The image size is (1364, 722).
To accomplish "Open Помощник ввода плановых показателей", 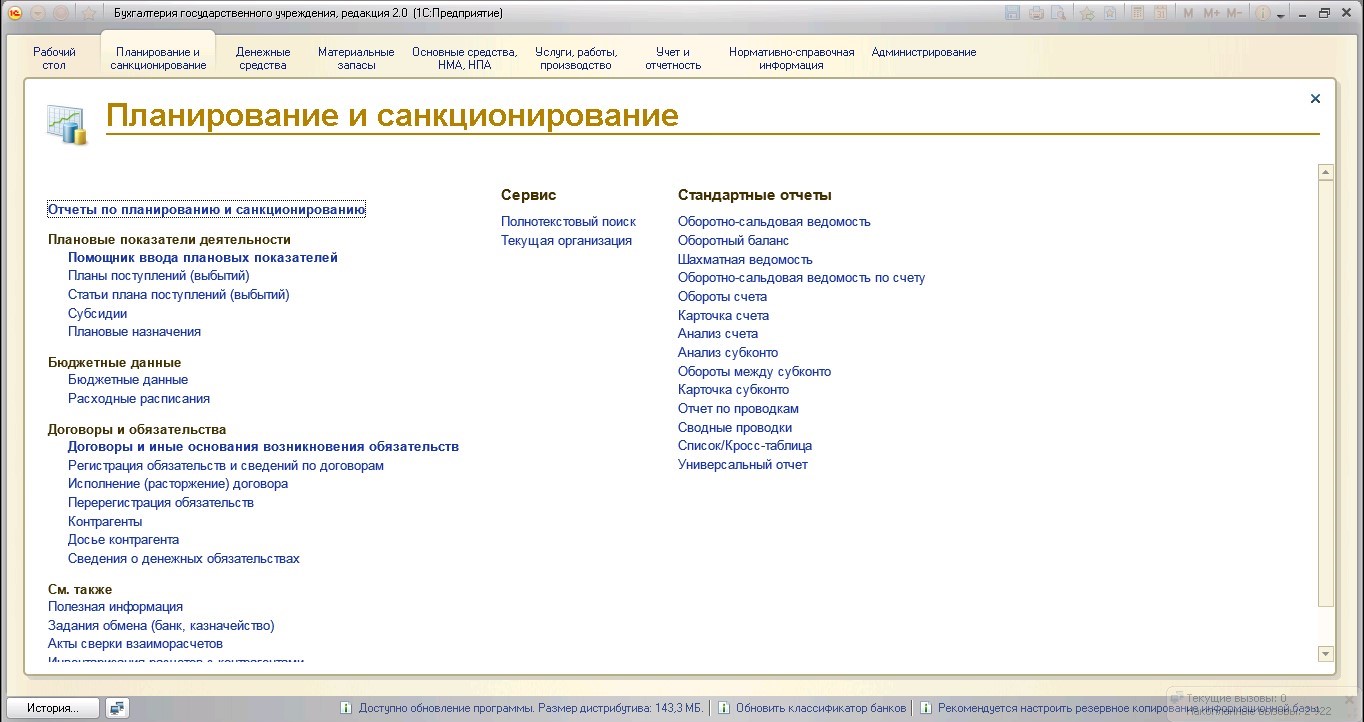I will (x=203, y=257).
